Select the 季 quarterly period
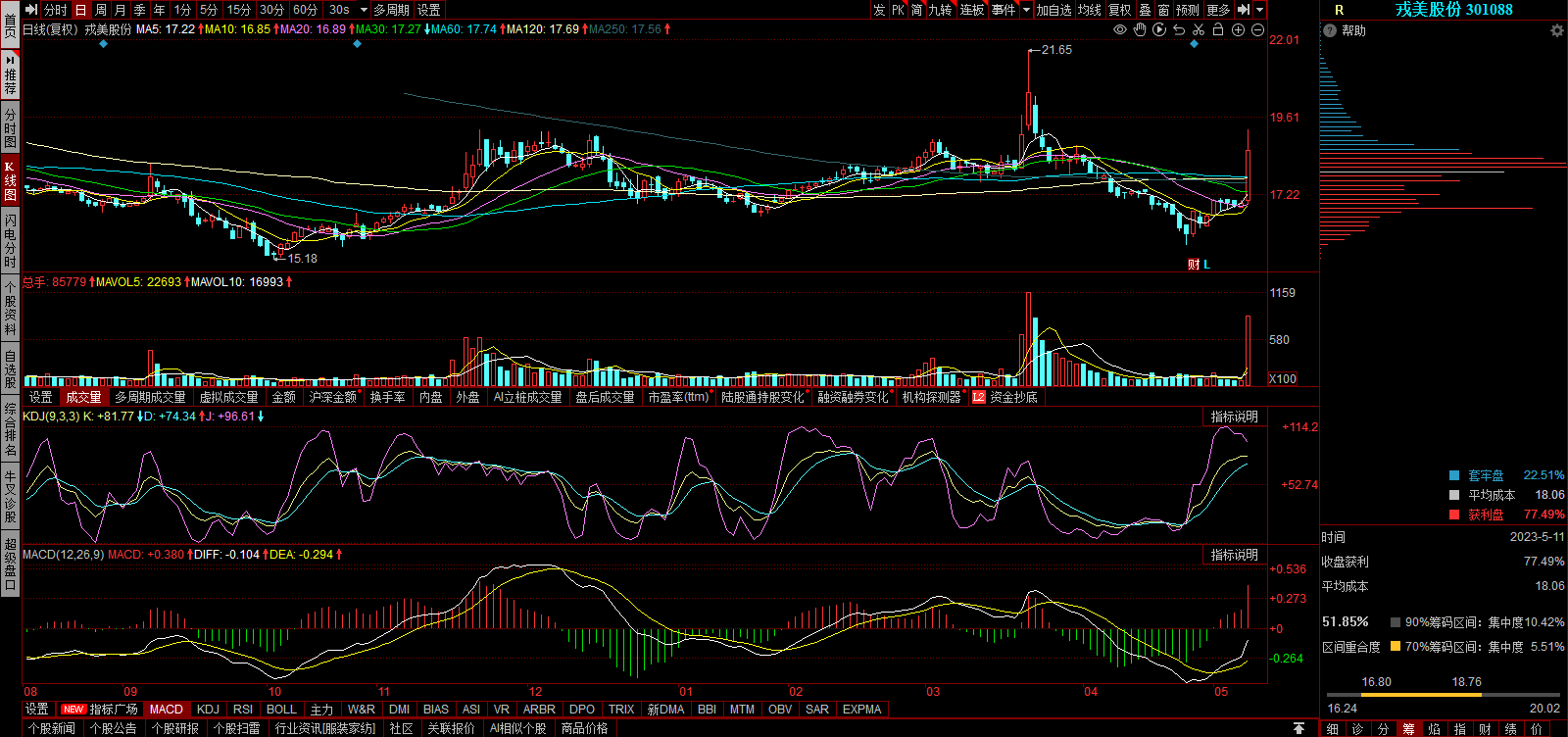The width and height of the screenshot is (1568, 737). pos(140,10)
